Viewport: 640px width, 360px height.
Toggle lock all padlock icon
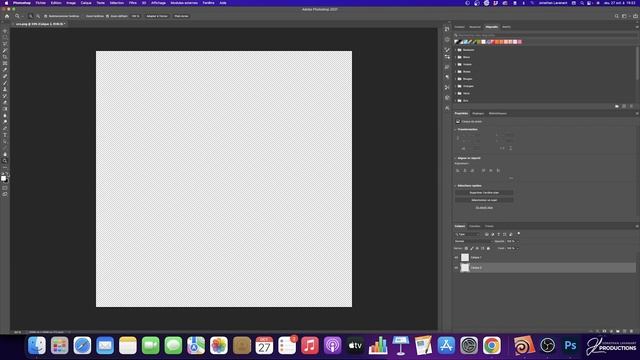[x=489, y=248]
